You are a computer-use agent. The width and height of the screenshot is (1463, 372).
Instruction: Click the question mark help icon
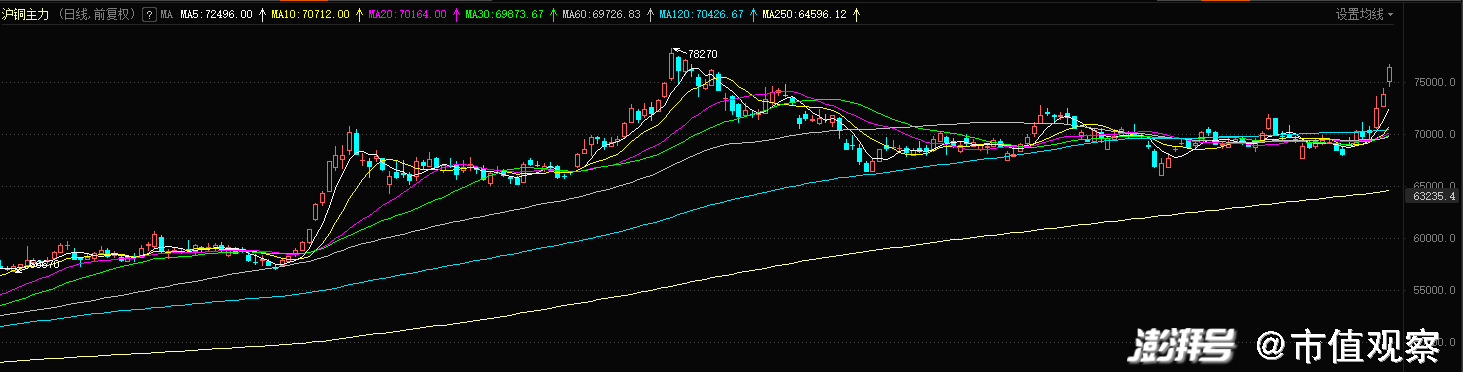point(149,15)
